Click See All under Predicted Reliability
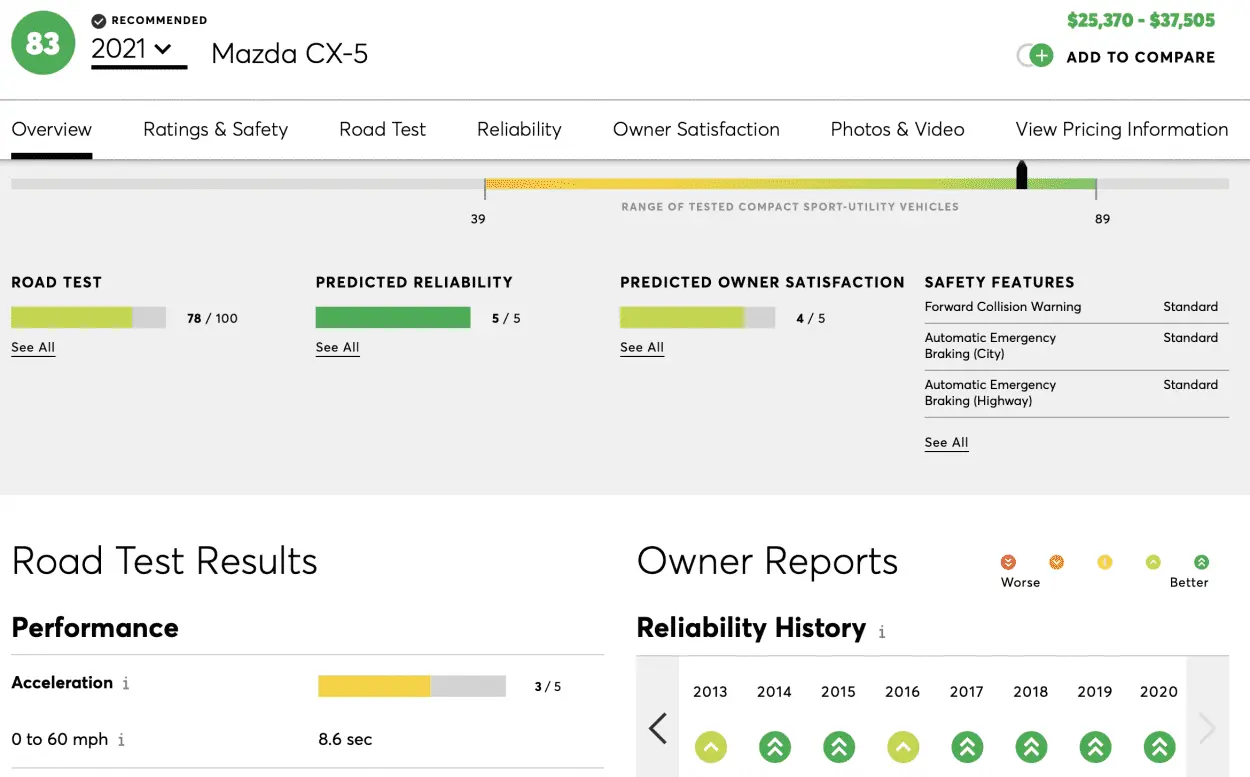The image size is (1250, 777). [x=337, y=347]
